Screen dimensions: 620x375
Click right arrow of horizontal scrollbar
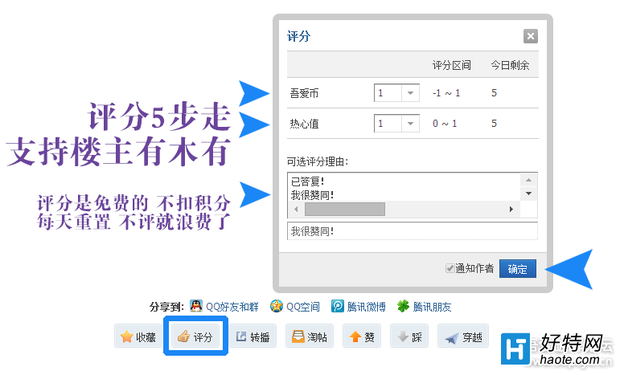click(511, 209)
